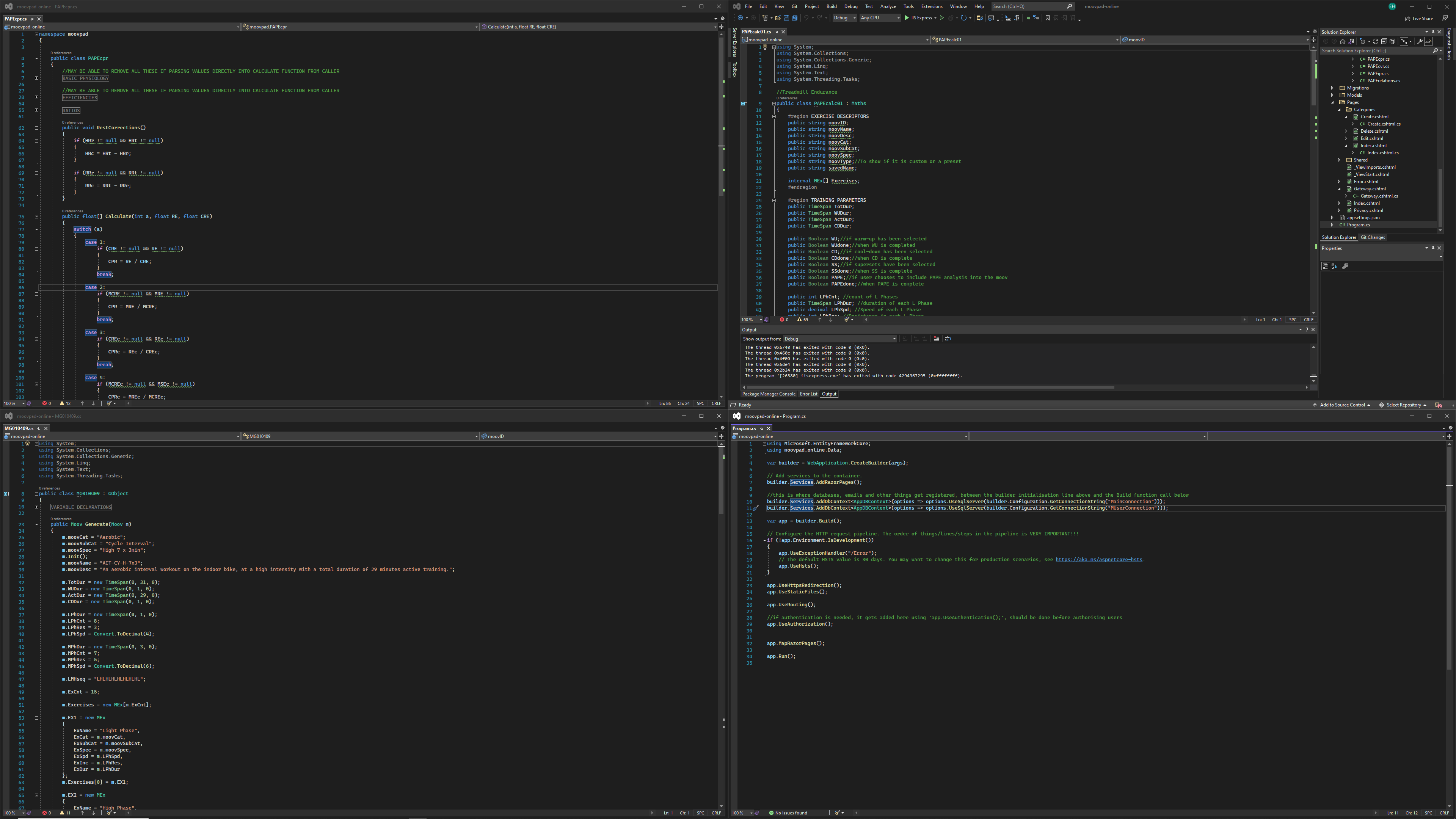Image resolution: width=1456 pixels, height=819 pixels.
Task: Toggle Preview Selected Items in Solution Explorer
Action: click(x=1428, y=41)
